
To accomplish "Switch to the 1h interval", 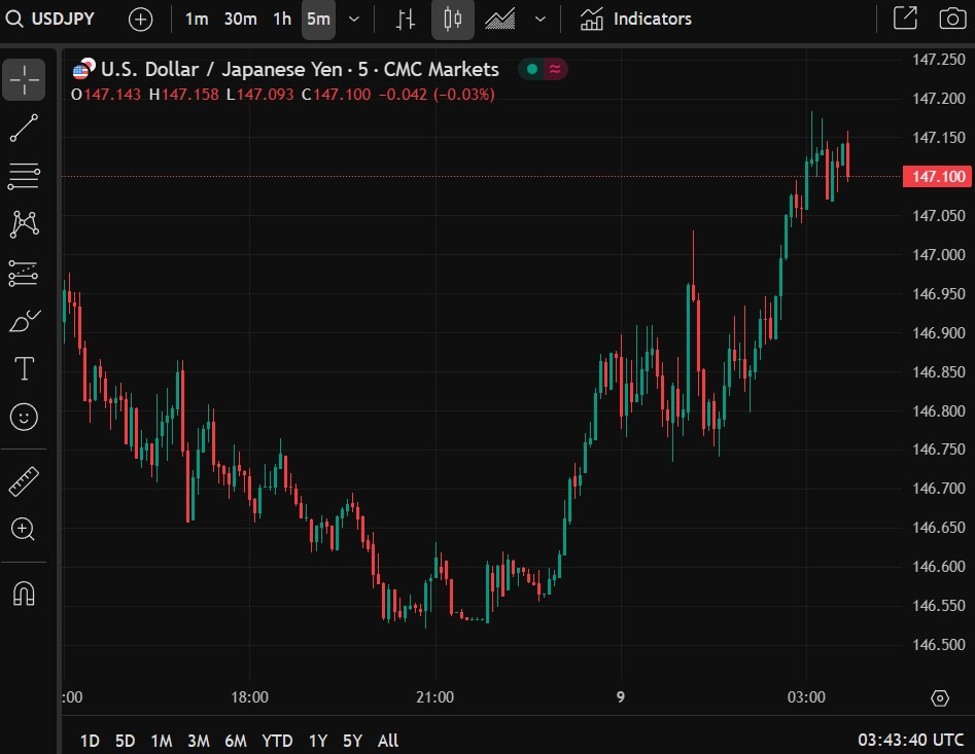I will pos(281,19).
